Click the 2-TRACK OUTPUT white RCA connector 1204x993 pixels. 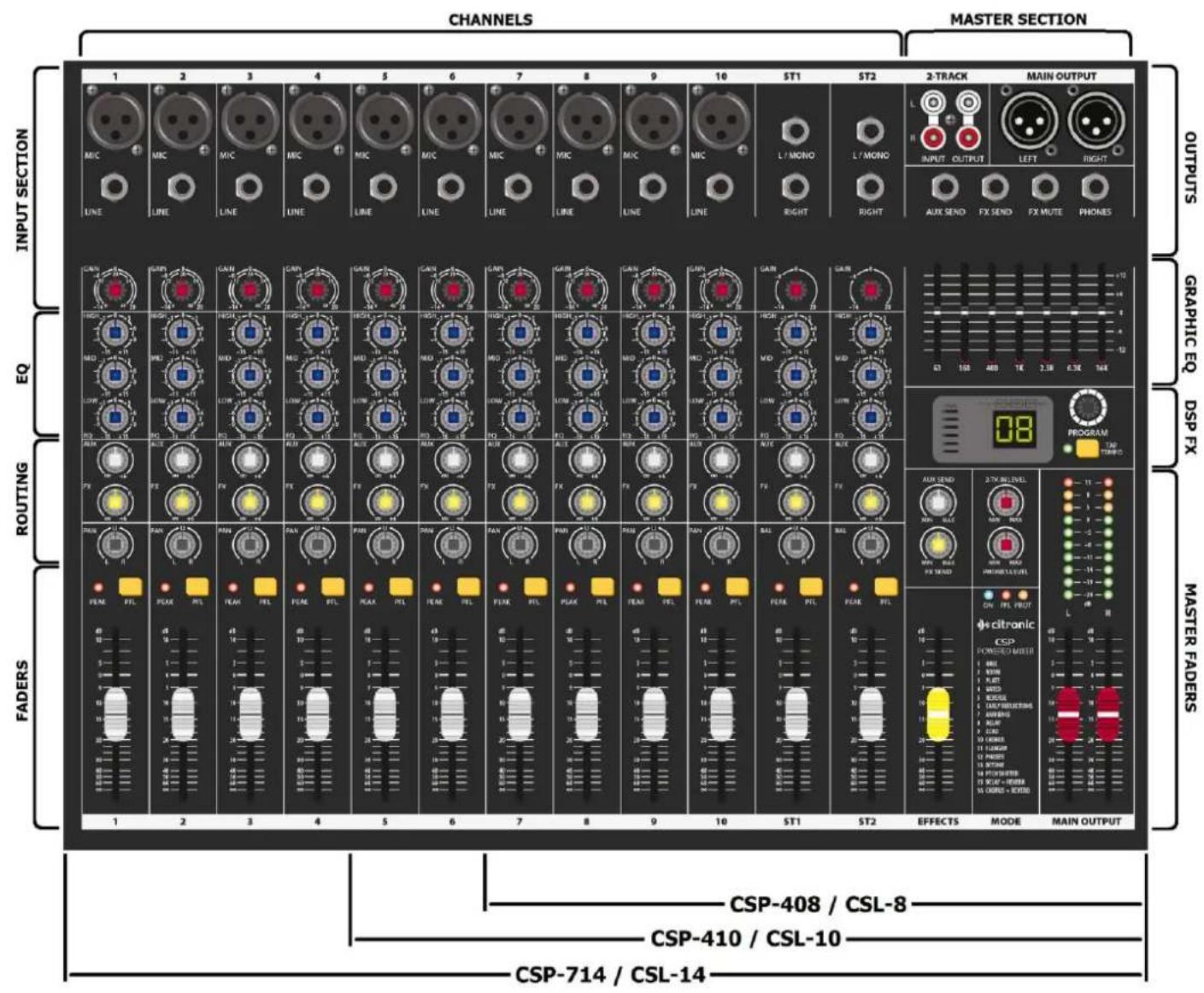(967, 104)
